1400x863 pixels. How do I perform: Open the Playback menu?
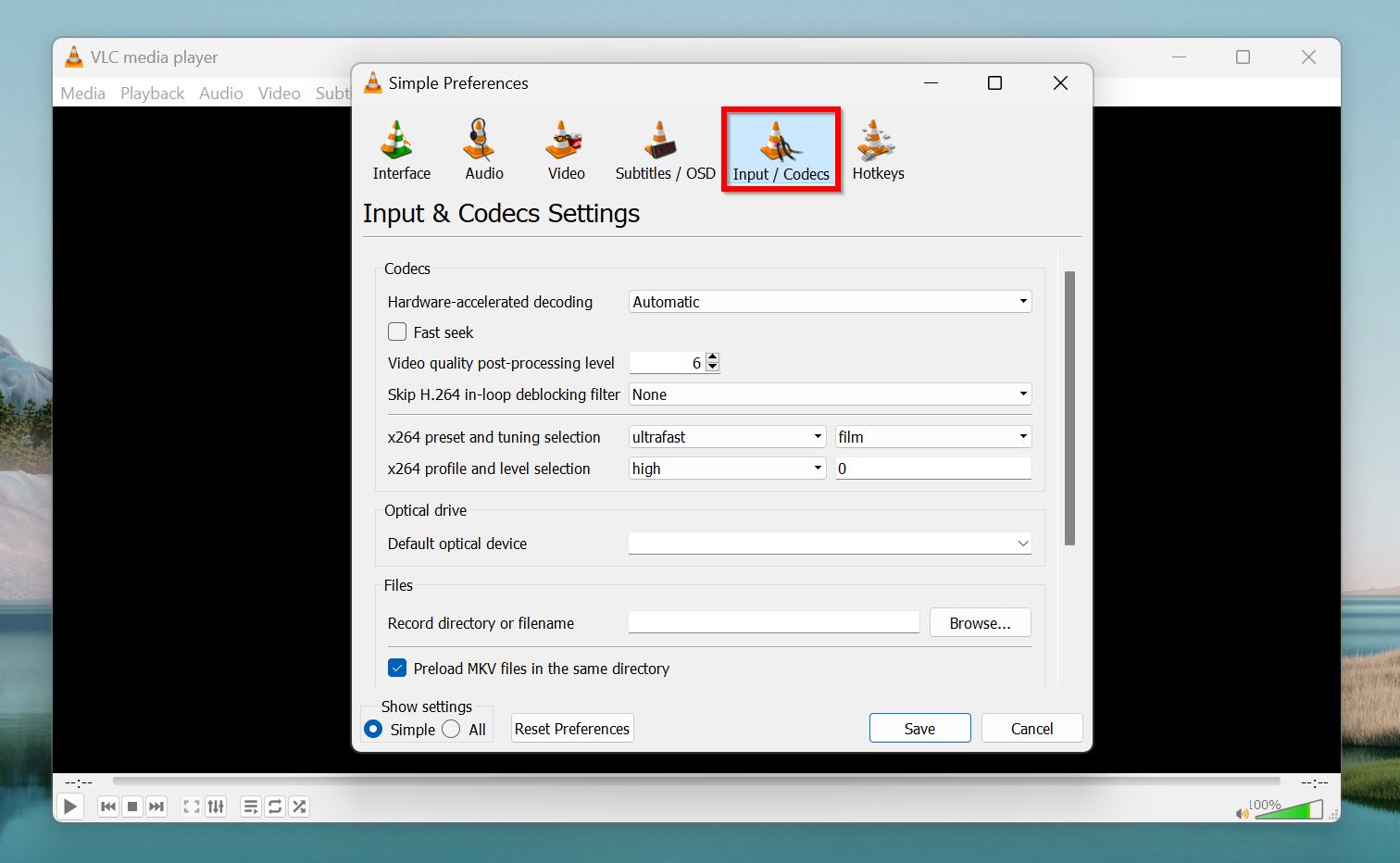click(151, 93)
